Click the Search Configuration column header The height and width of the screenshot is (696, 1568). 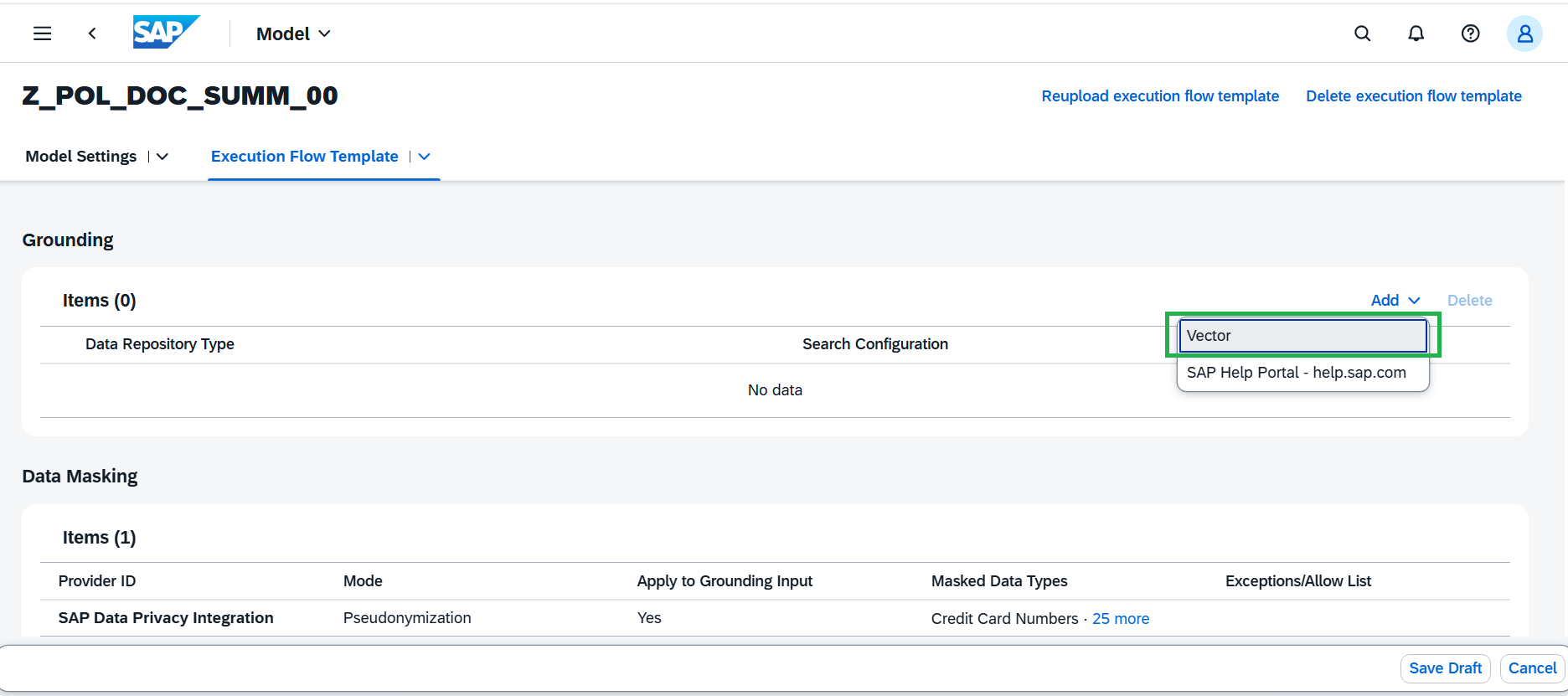tap(875, 344)
